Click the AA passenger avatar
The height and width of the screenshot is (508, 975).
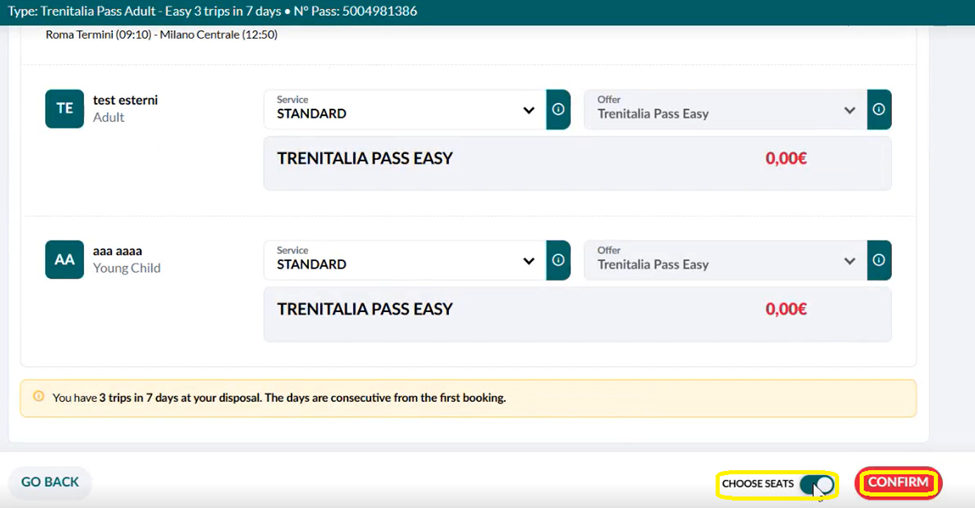click(x=65, y=260)
